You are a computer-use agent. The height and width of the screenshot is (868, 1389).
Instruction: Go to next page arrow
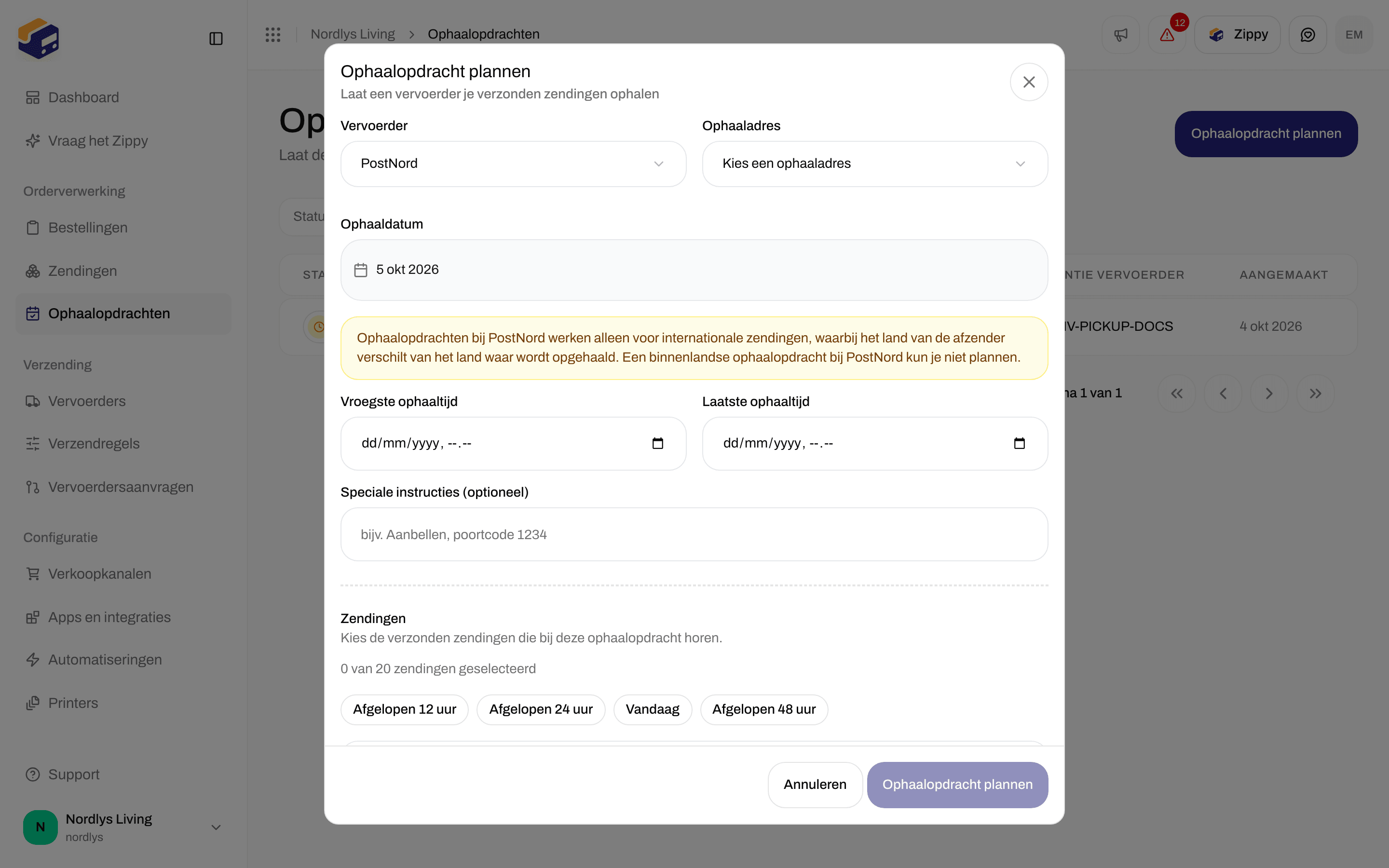[x=1269, y=393]
